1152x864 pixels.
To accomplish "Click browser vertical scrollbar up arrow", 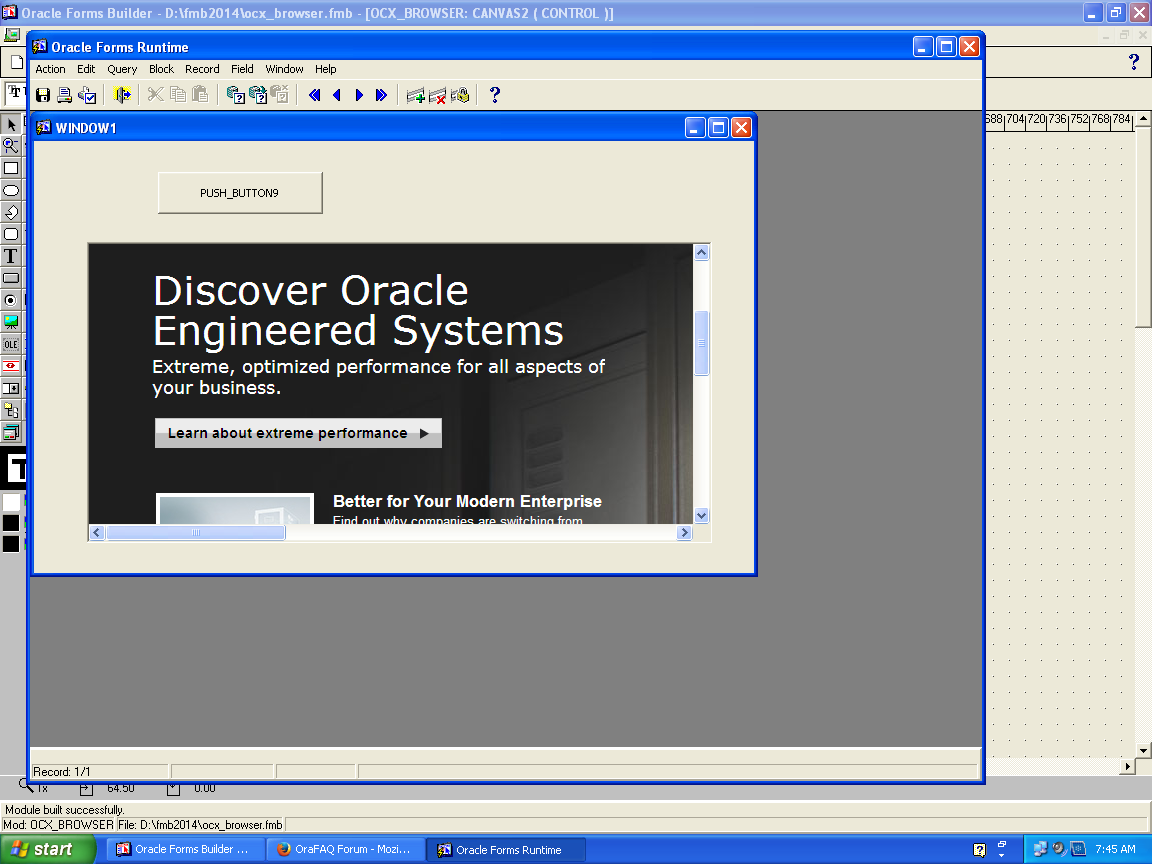I will click(x=702, y=253).
